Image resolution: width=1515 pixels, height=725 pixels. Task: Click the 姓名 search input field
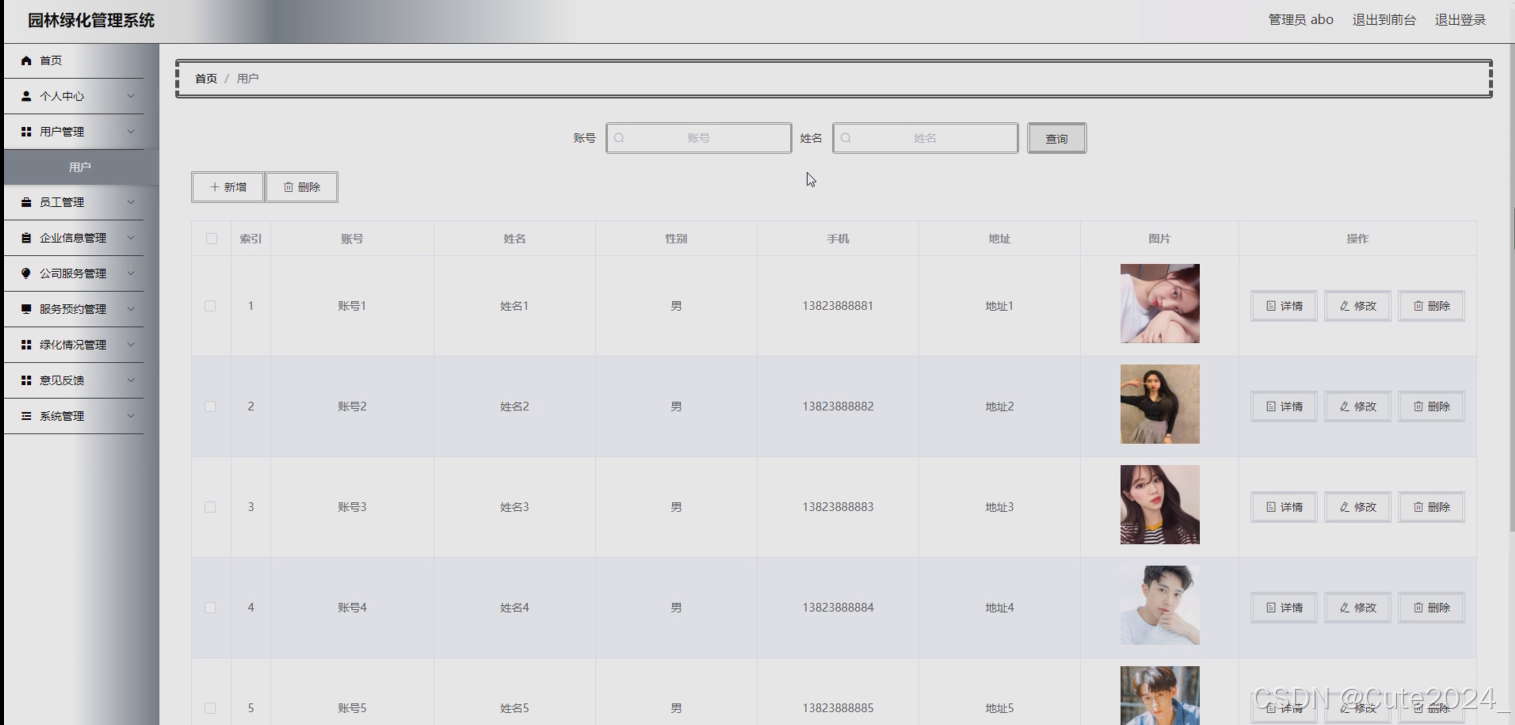[925, 138]
